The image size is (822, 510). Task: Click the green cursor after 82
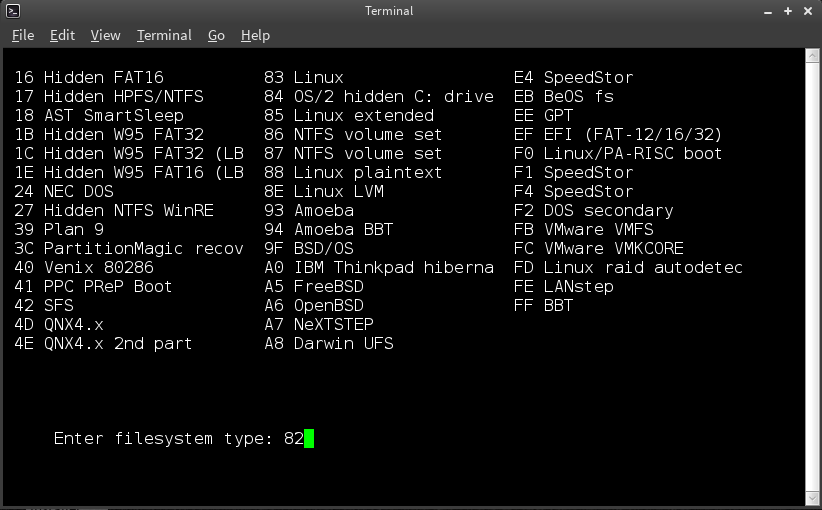309,438
